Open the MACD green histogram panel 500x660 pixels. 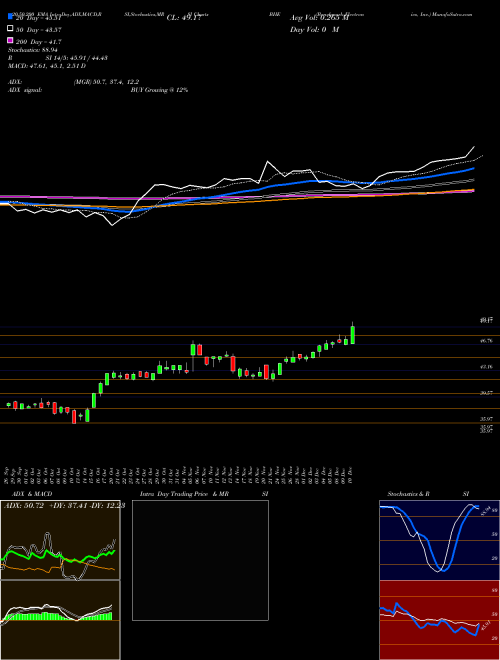(60, 620)
